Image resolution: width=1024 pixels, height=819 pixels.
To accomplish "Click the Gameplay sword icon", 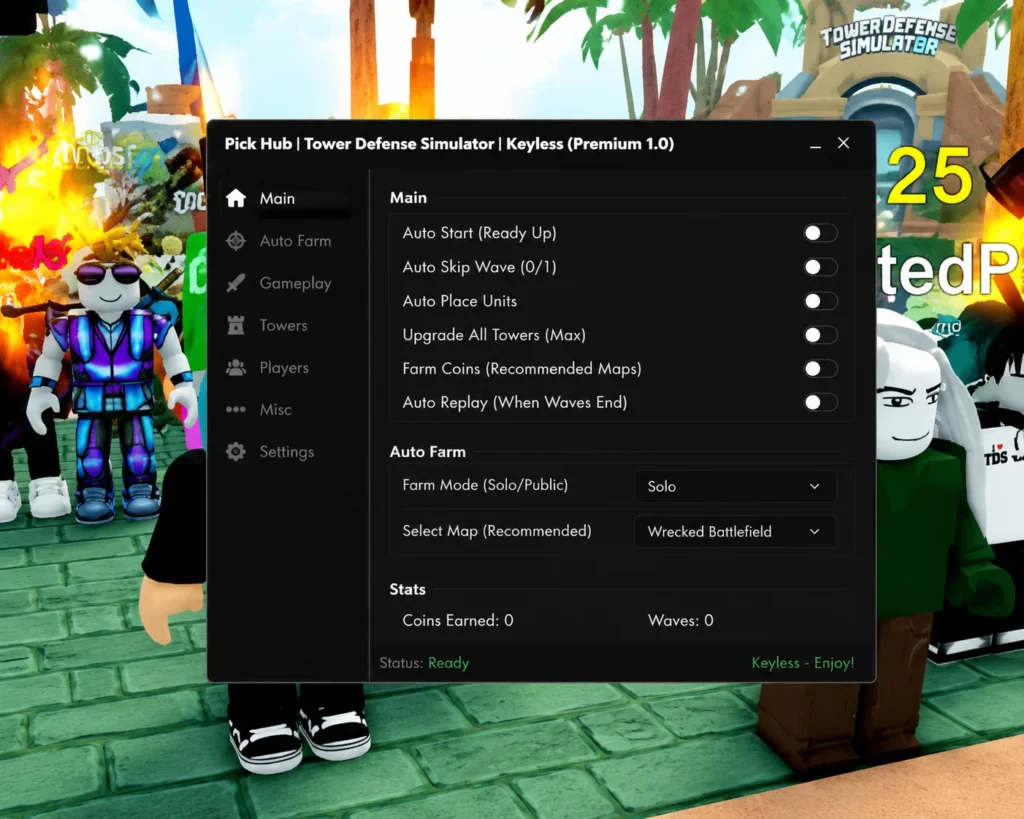I will pyautogui.click(x=236, y=283).
